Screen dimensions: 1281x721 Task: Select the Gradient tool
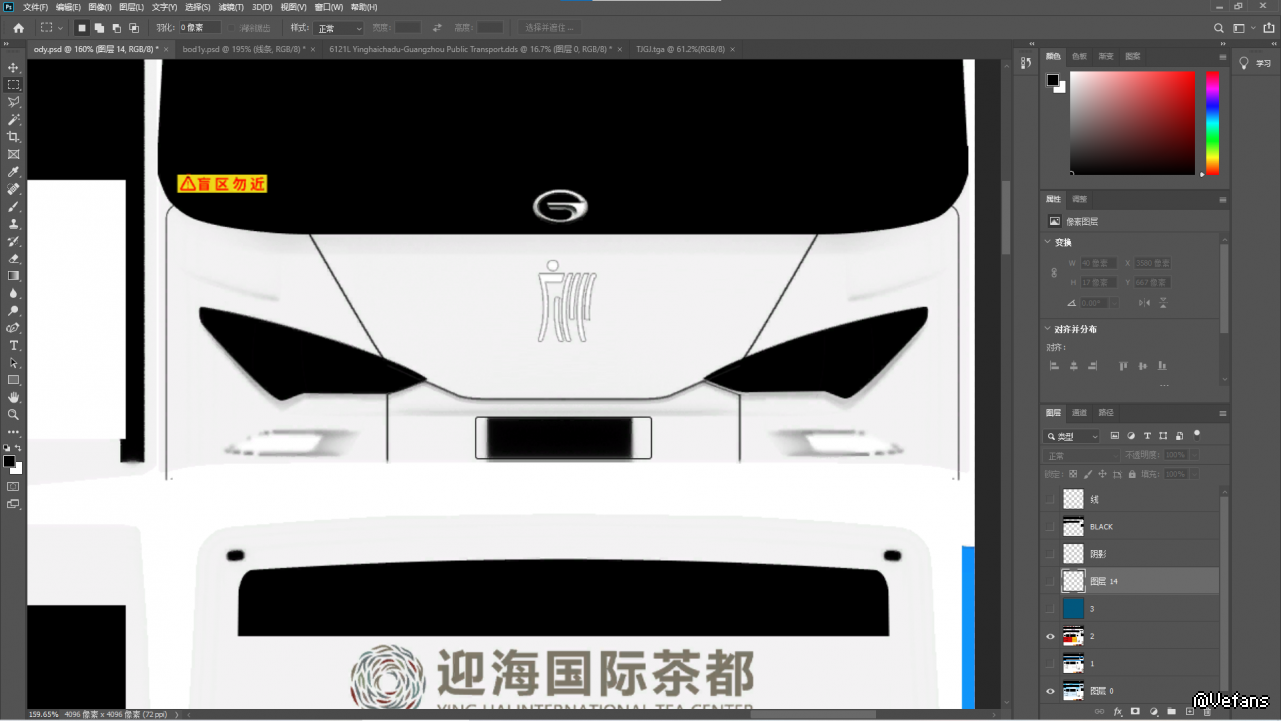point(13,275)
